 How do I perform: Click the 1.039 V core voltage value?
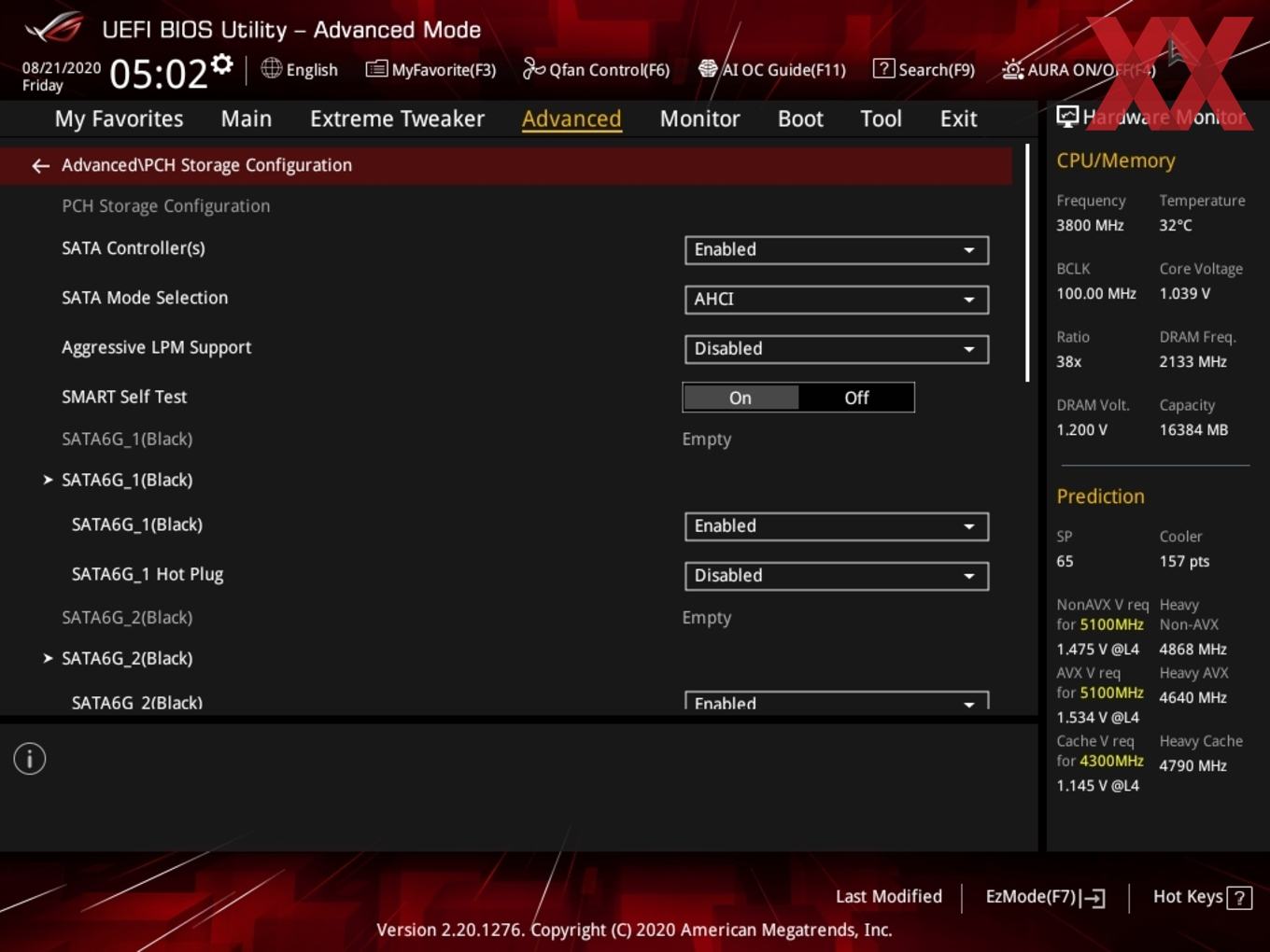pyautogui.click(x=1185, y=293)
